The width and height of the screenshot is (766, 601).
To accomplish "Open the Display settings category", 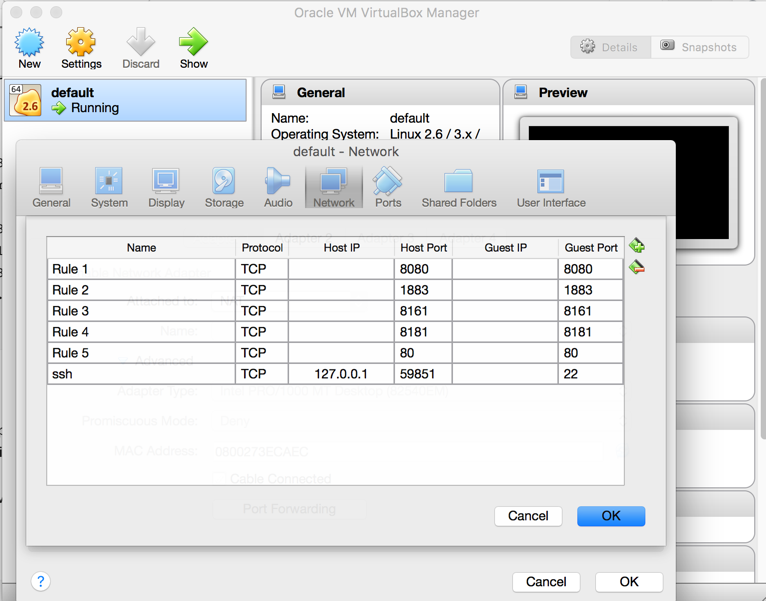I will 166,188.
